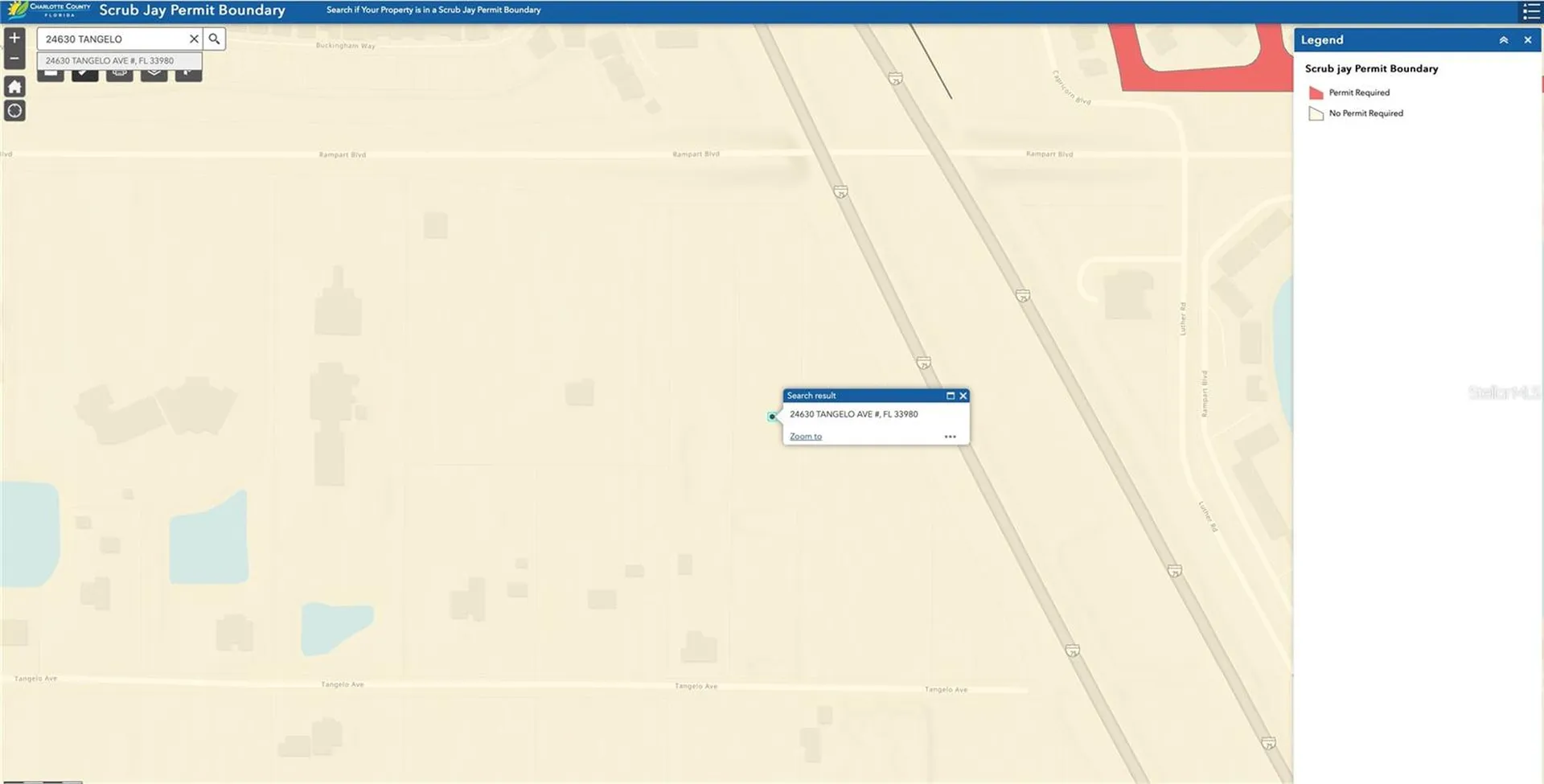Zoom in with the plus button
The width and height of the screenshot is (1544, 784).
(x=14, y=38)
